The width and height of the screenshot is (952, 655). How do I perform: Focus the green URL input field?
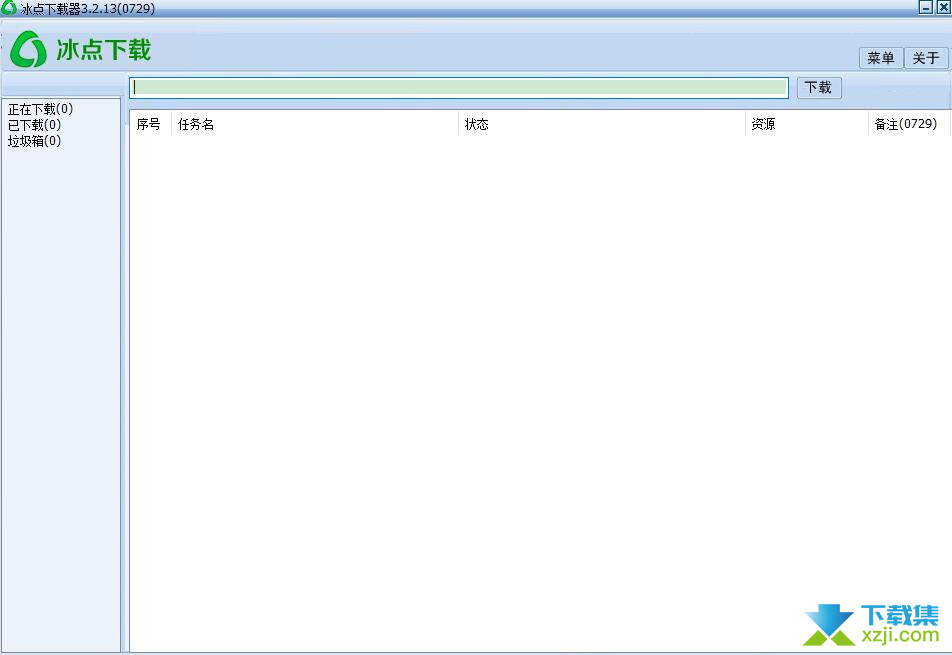tap(459, 87)
